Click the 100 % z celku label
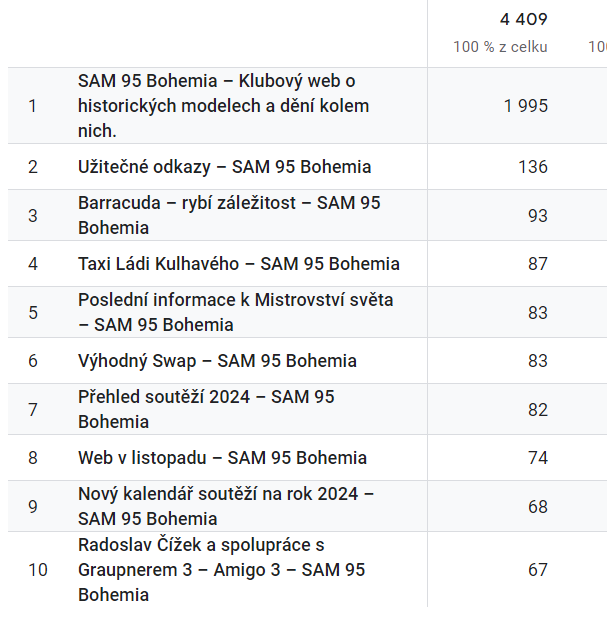 click(500, 47)
